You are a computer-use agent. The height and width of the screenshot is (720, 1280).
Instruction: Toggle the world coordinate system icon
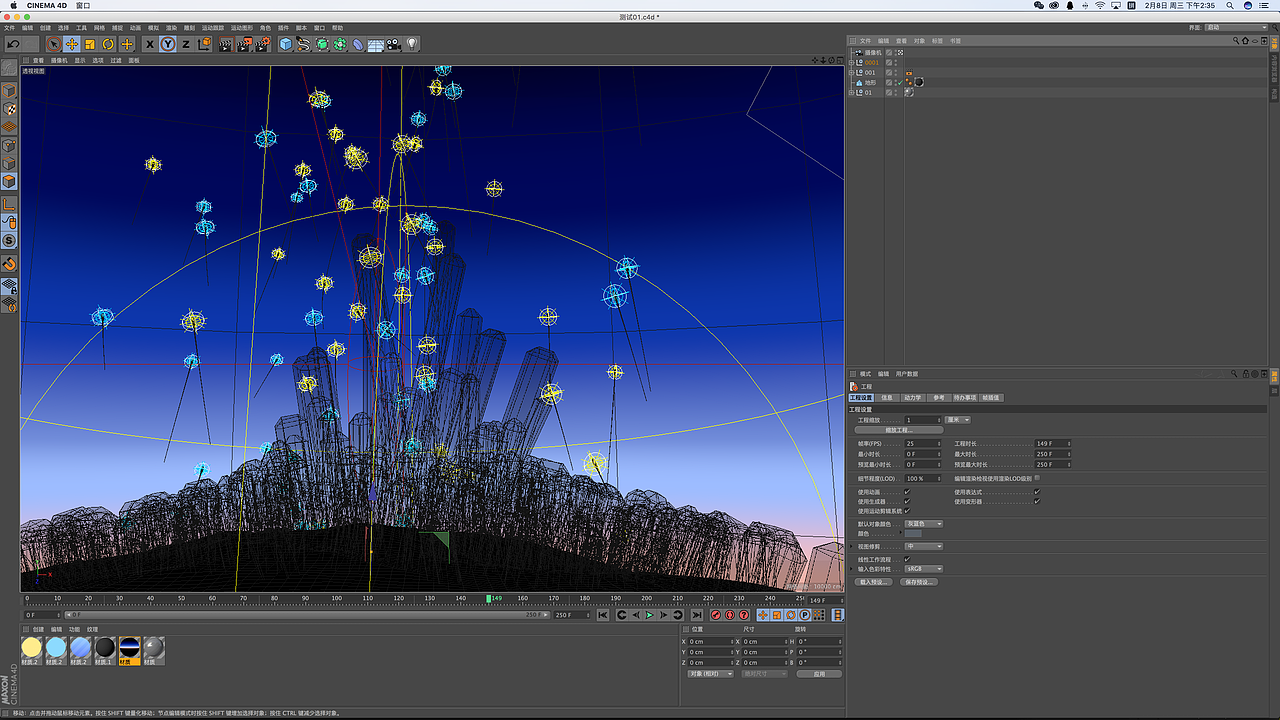(204, 44)
